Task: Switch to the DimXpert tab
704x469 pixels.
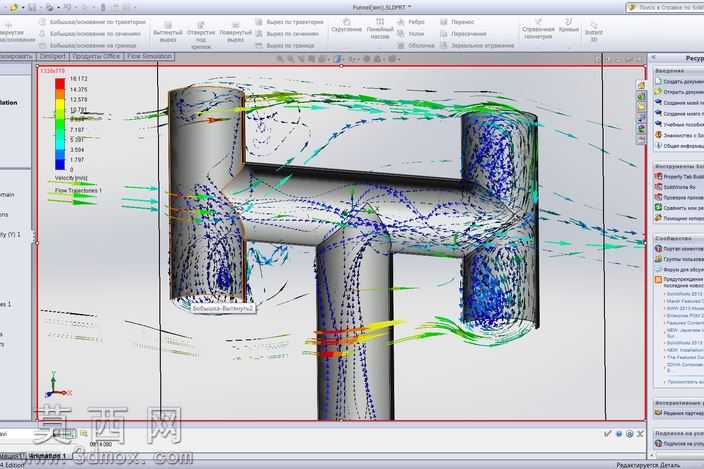Action: pos(53,57)
